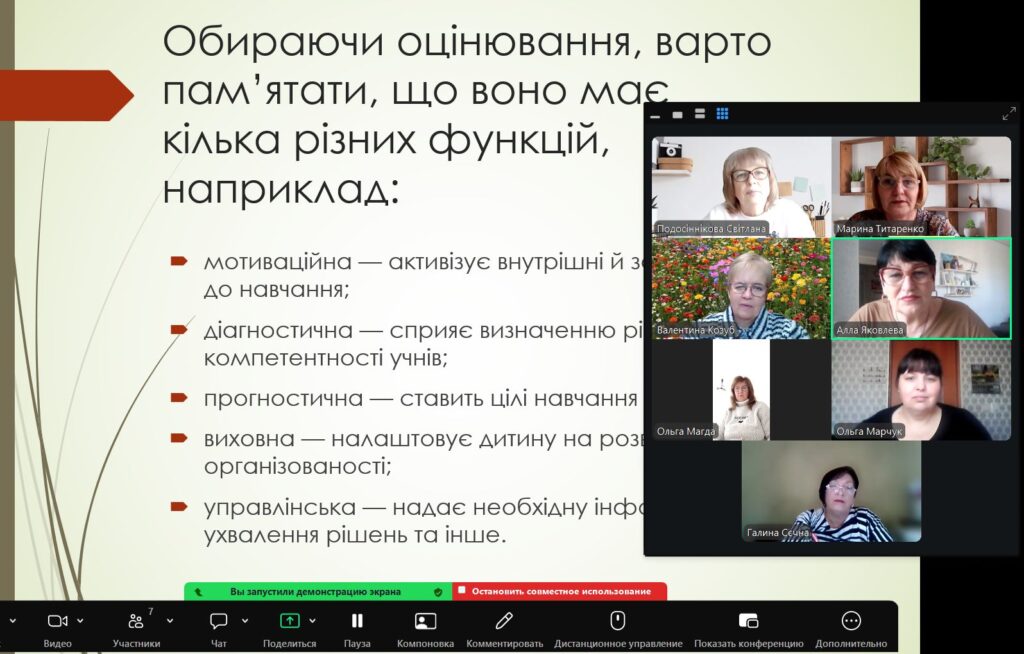The height and width of the screenshot is (654, 1024).
Task: Expand the Чат options arrow
Action: tap(245, 621)
